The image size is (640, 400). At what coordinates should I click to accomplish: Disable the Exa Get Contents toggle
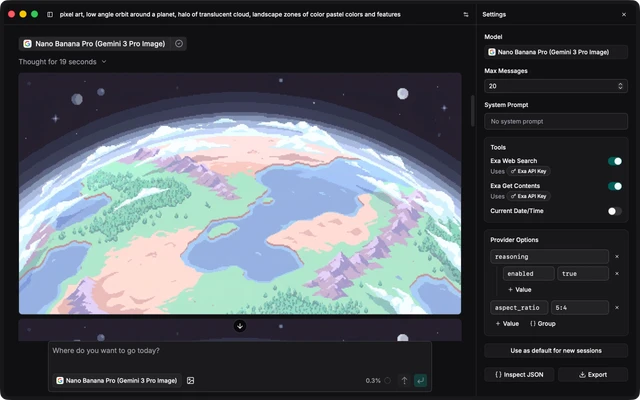[x=615, y=186]
